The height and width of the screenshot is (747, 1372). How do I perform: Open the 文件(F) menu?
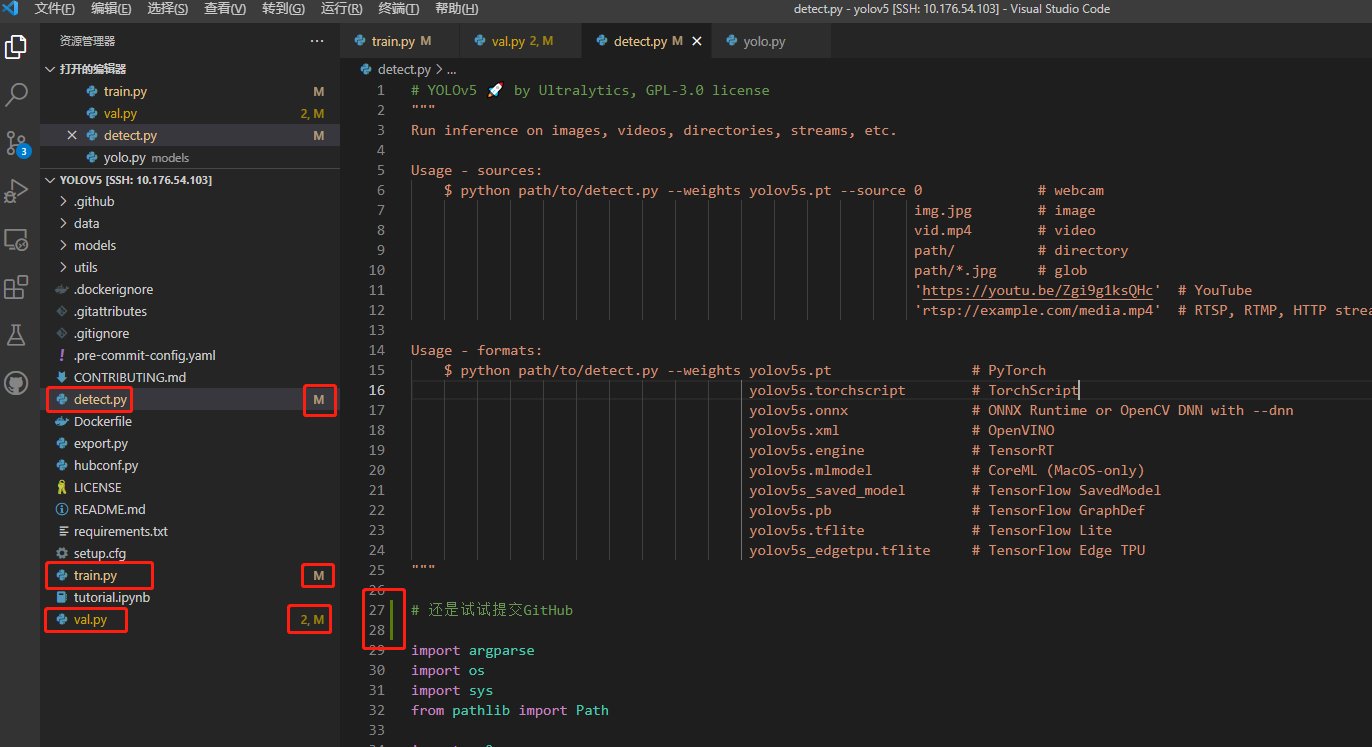[55, 9]
